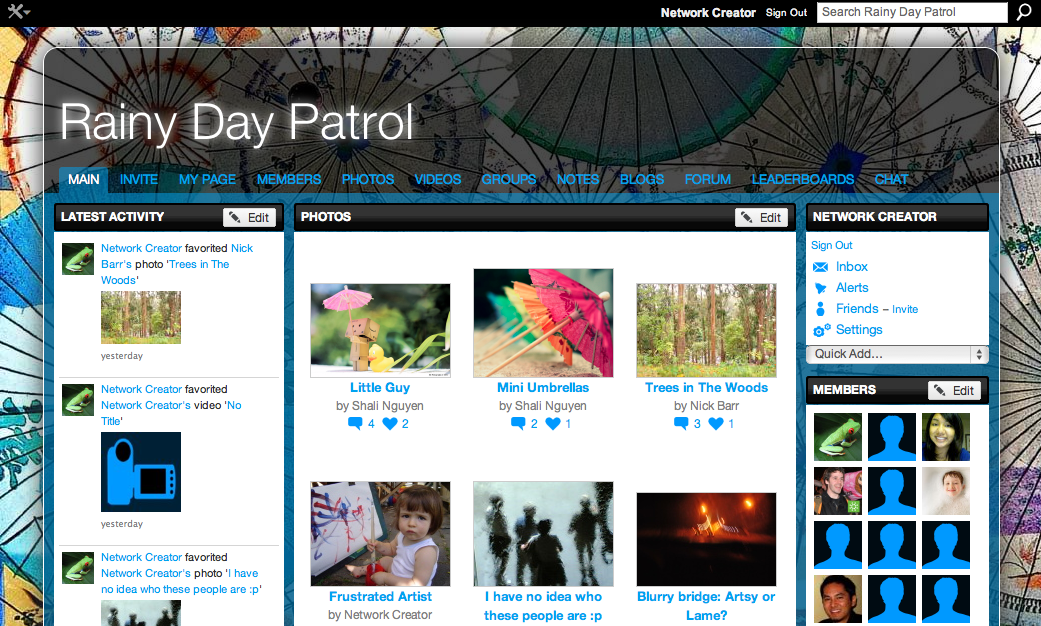
Task: Click comment icon under Trees in The Woods
Action: point(681,424)
